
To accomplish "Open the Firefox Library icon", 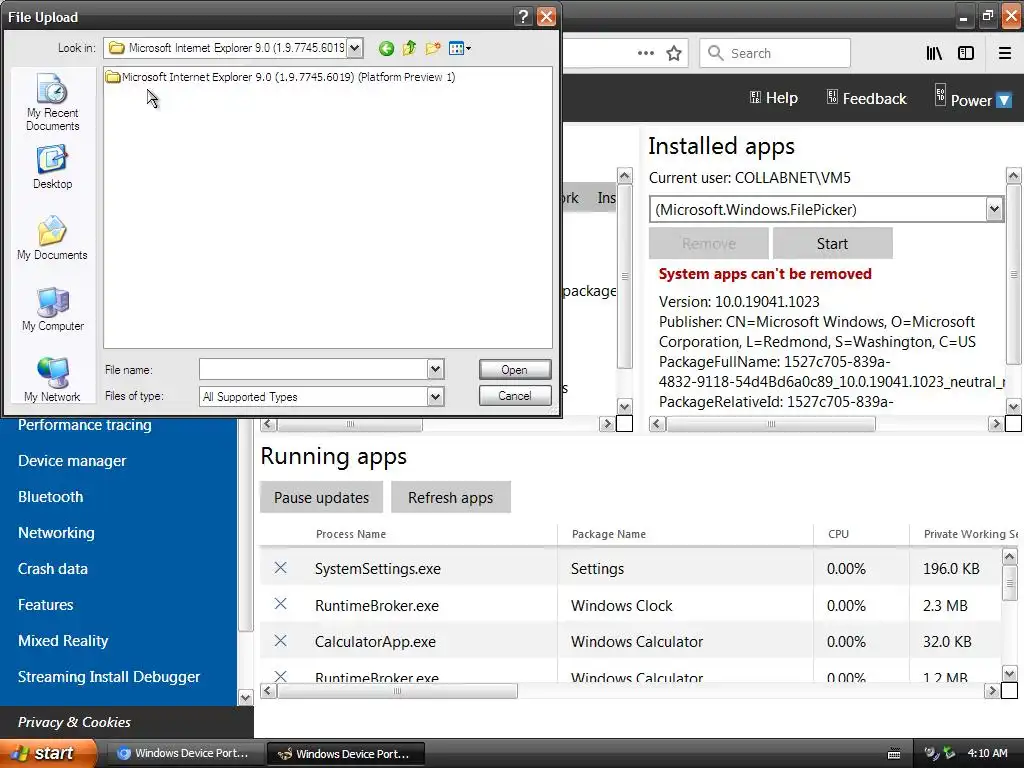I will point(934,54).
